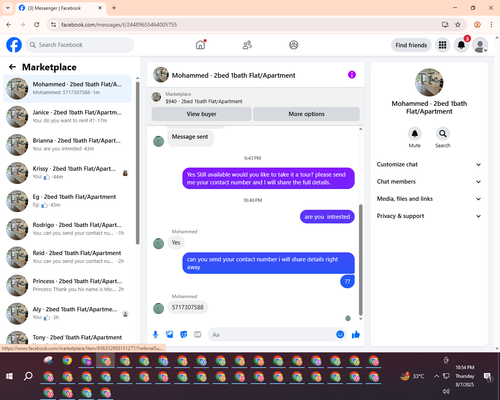
Task: Open the Chrome tab search dropdown
Action: click(8, 8)
